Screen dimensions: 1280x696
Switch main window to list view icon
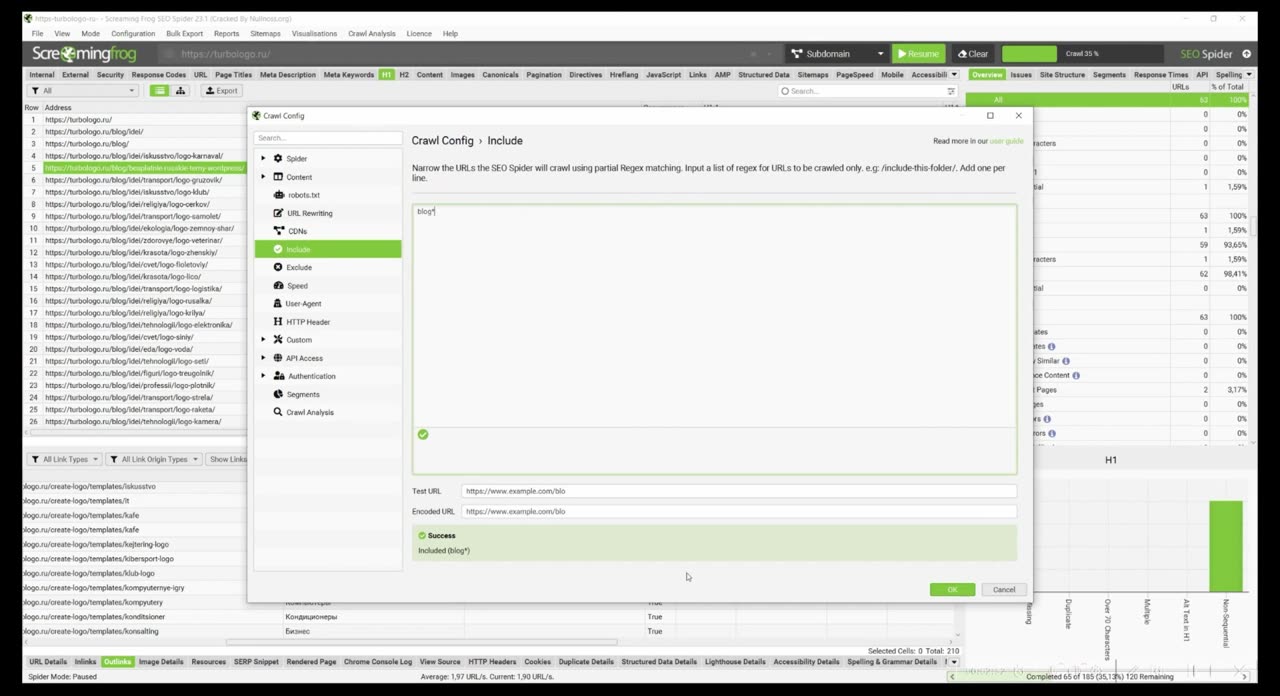[159, 91]
